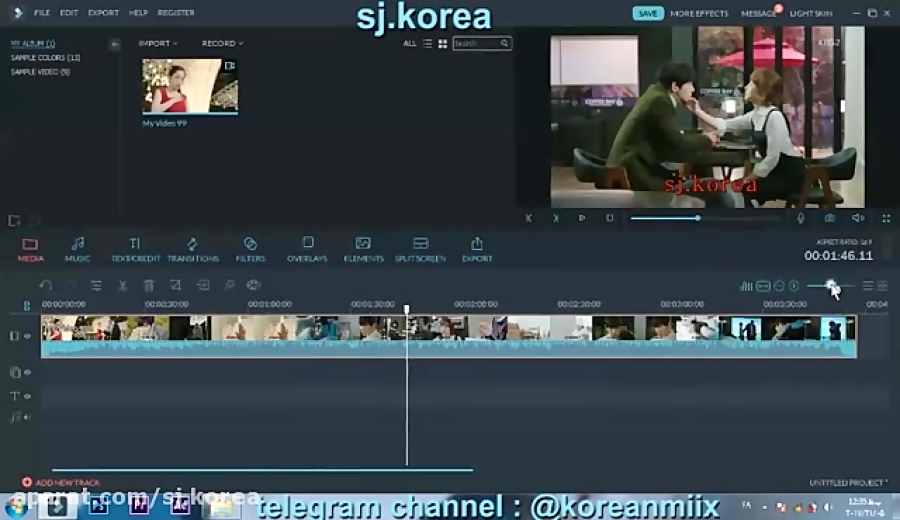The image size is (900, 520).
Task: Open the Transitions panel
Action: [x=192, y=249]
